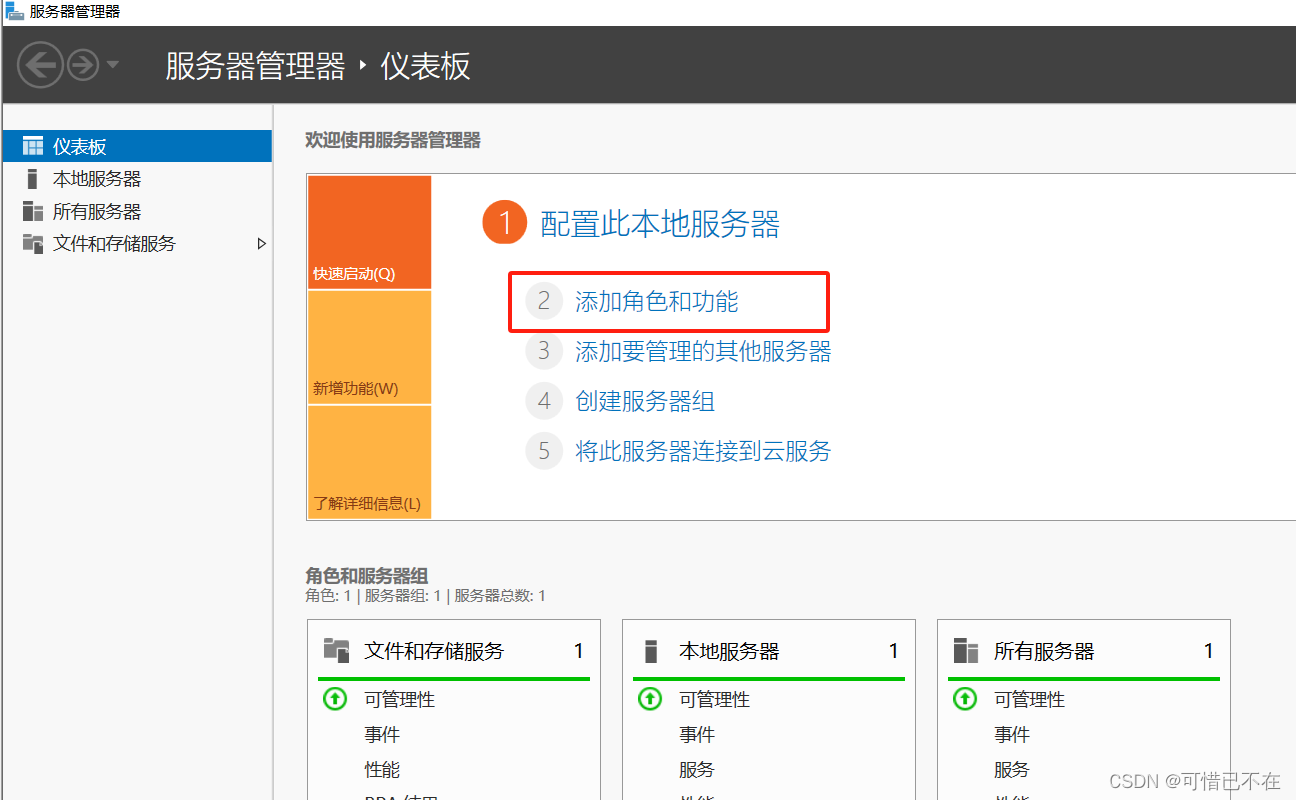The width and height of the screenshot is (1296, 800).
Task: Click 创建服务器组 link
Action: 645,401
